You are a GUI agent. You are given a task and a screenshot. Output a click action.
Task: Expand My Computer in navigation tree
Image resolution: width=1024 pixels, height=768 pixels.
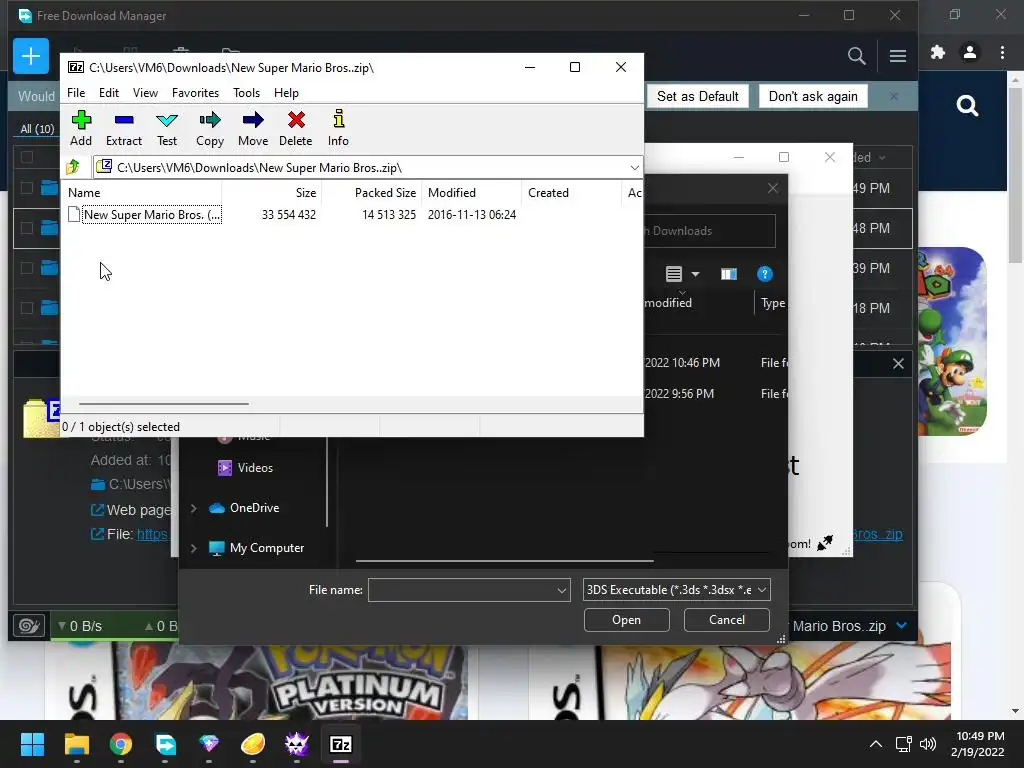tap(193, 548)
